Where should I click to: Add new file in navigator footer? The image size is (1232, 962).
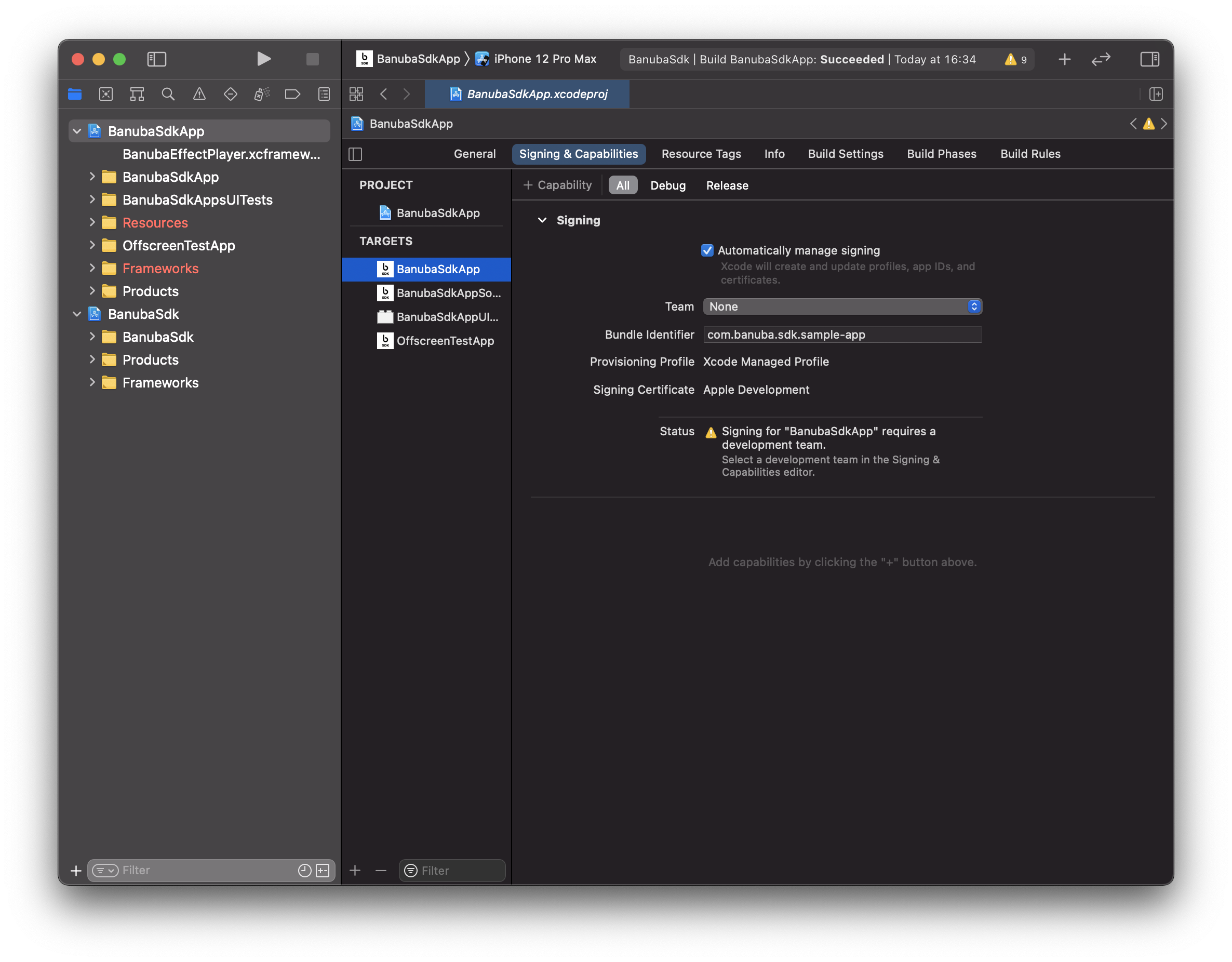pos(76,870)
